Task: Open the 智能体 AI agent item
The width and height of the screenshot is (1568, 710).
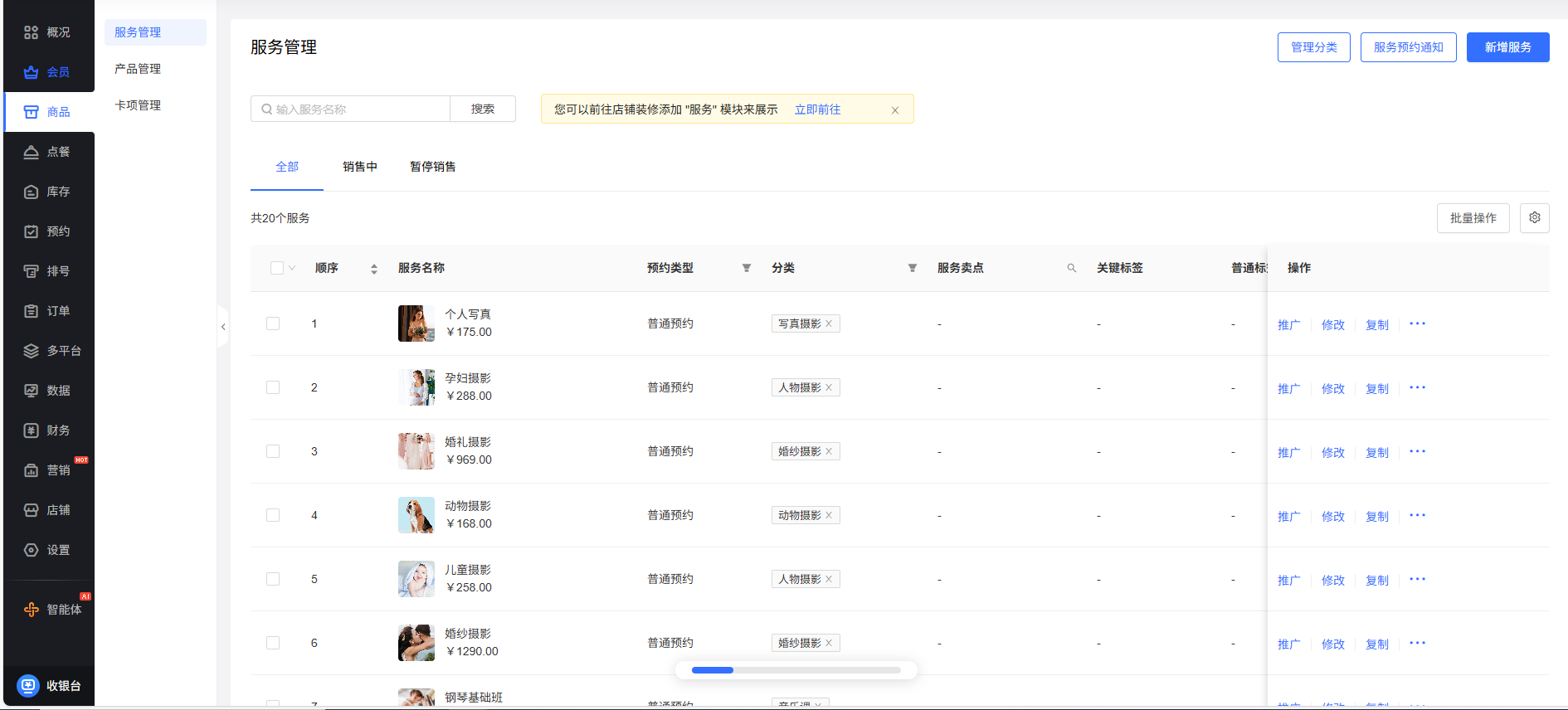Action: coord(49,610)
